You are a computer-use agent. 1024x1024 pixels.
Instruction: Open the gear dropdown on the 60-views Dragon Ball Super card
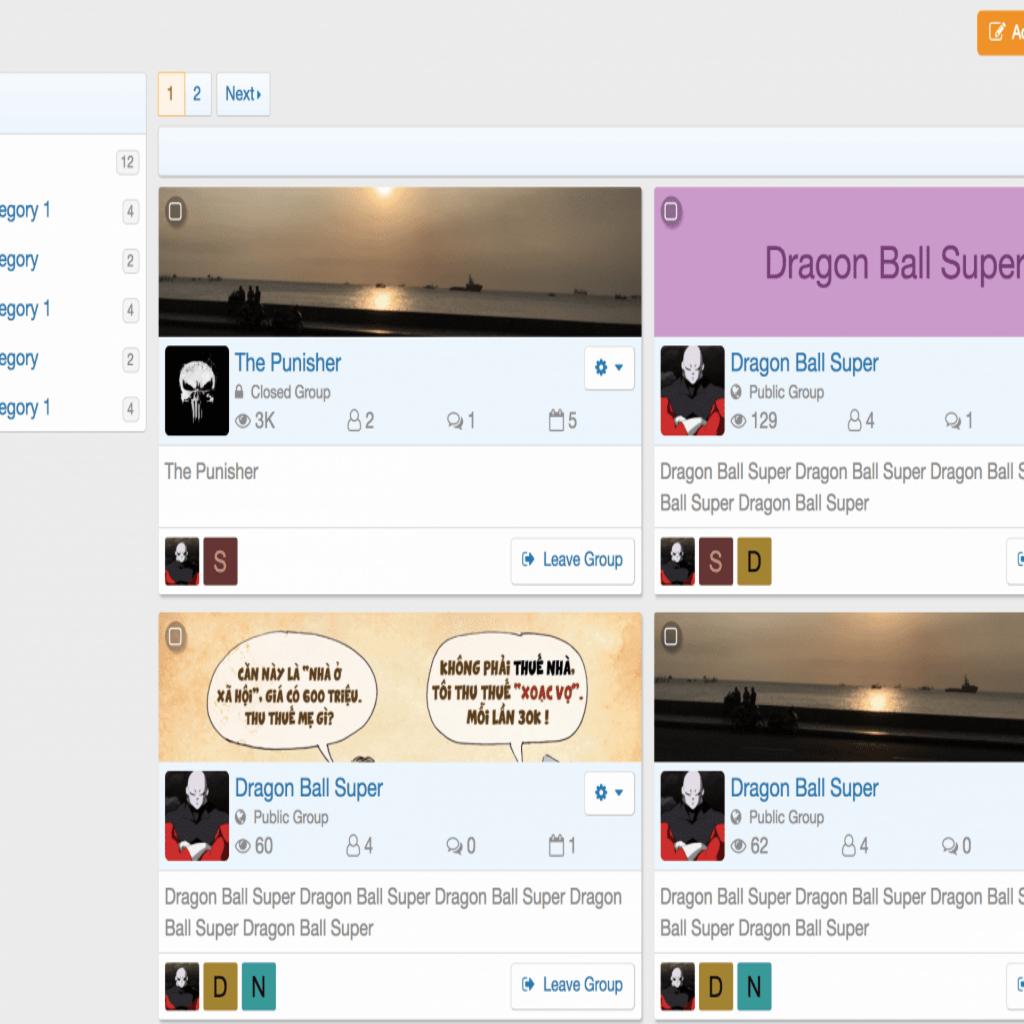(x=609, y=793)
